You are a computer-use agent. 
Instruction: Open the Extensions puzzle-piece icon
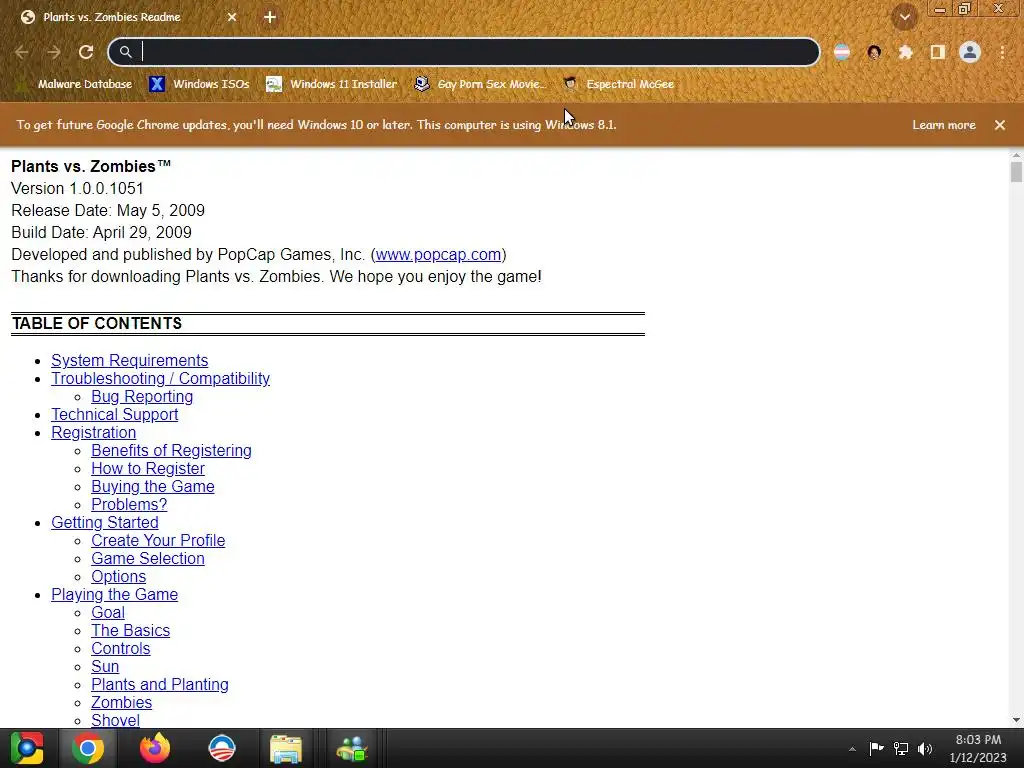(x=905, y=52)
